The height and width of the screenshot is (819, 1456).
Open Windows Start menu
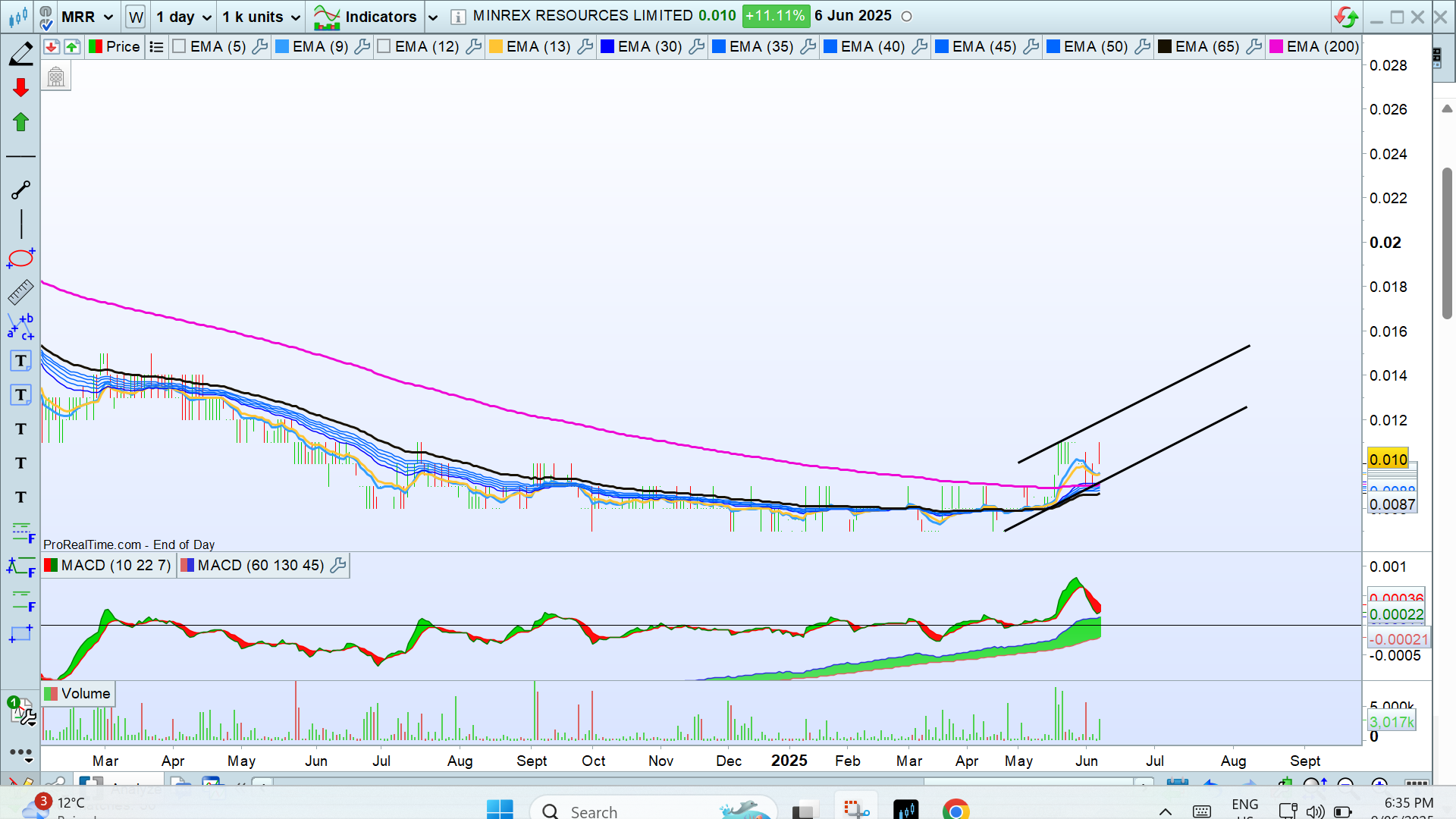(x=500, y=809)
